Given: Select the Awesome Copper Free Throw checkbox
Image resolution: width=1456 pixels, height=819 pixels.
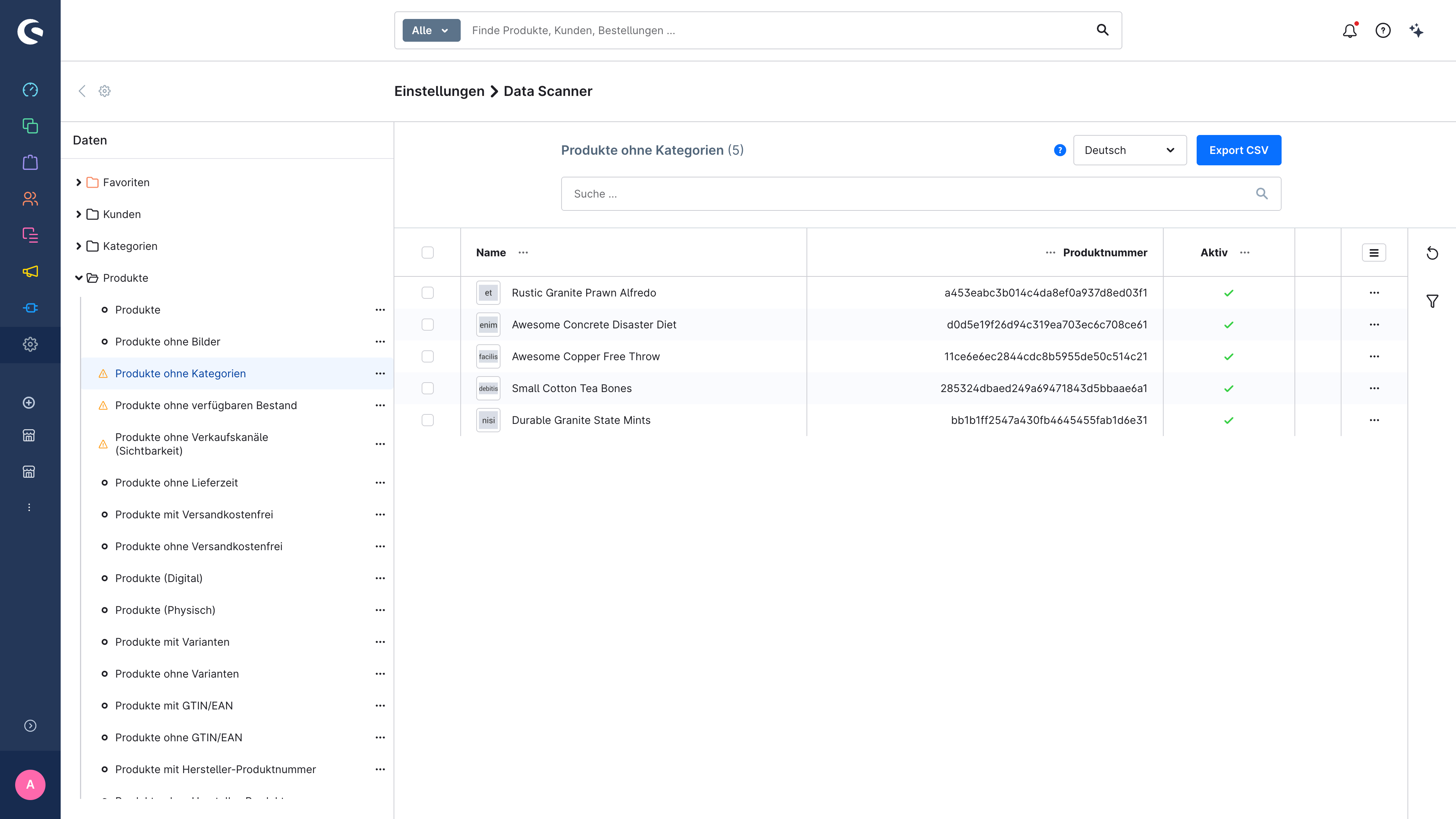Looking at the screenshot, I should (x=428, y=357).
